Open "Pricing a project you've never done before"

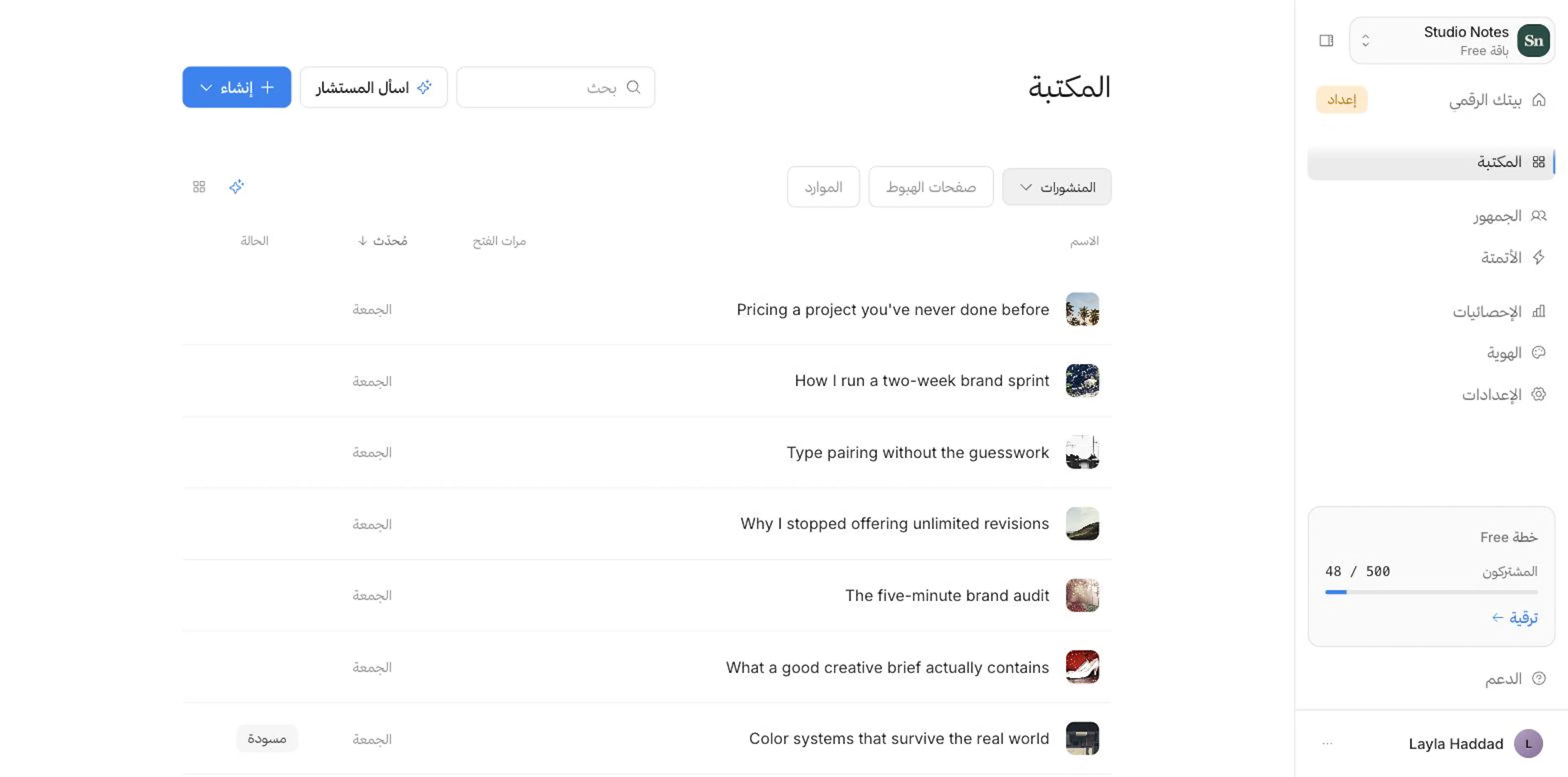click(893, 310)
